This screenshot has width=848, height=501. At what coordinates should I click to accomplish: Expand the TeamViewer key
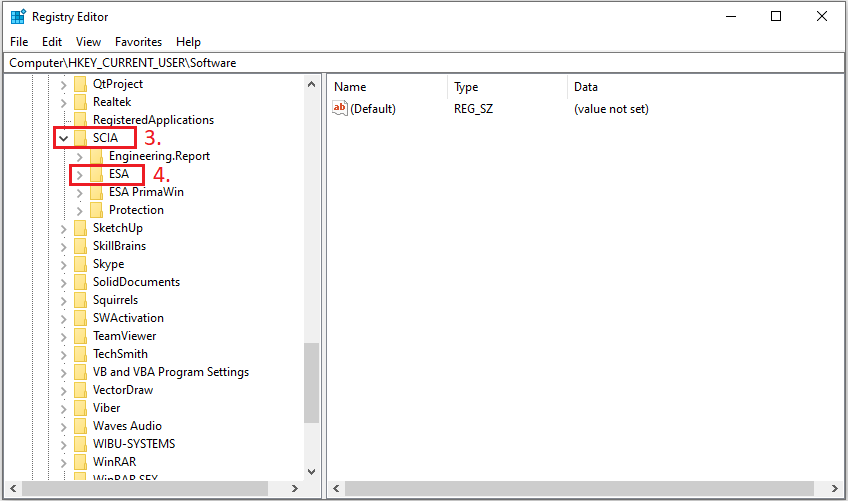coord(63,336)
